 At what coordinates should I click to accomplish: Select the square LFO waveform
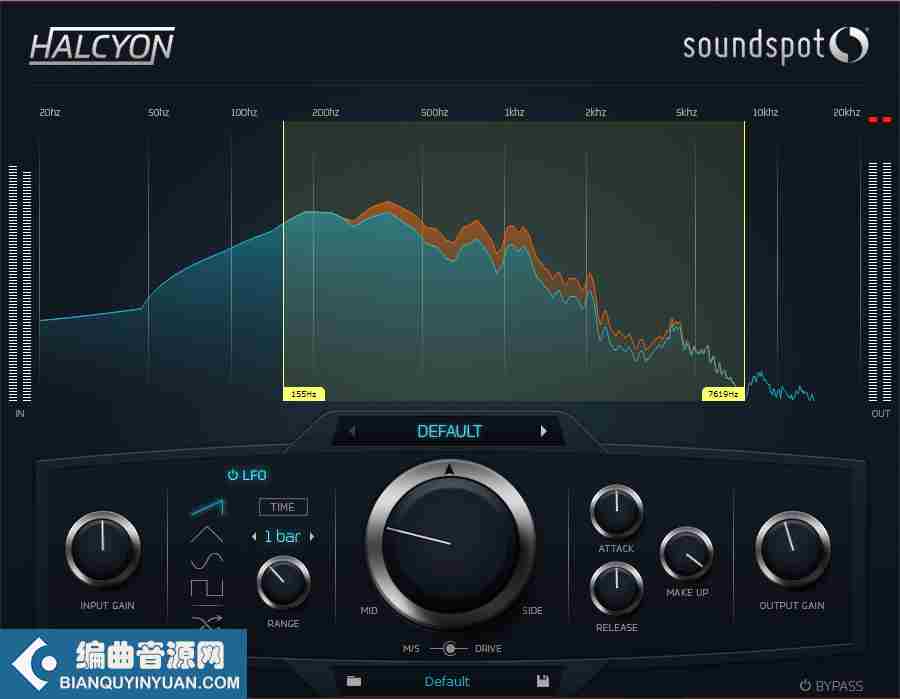point(207,588)
